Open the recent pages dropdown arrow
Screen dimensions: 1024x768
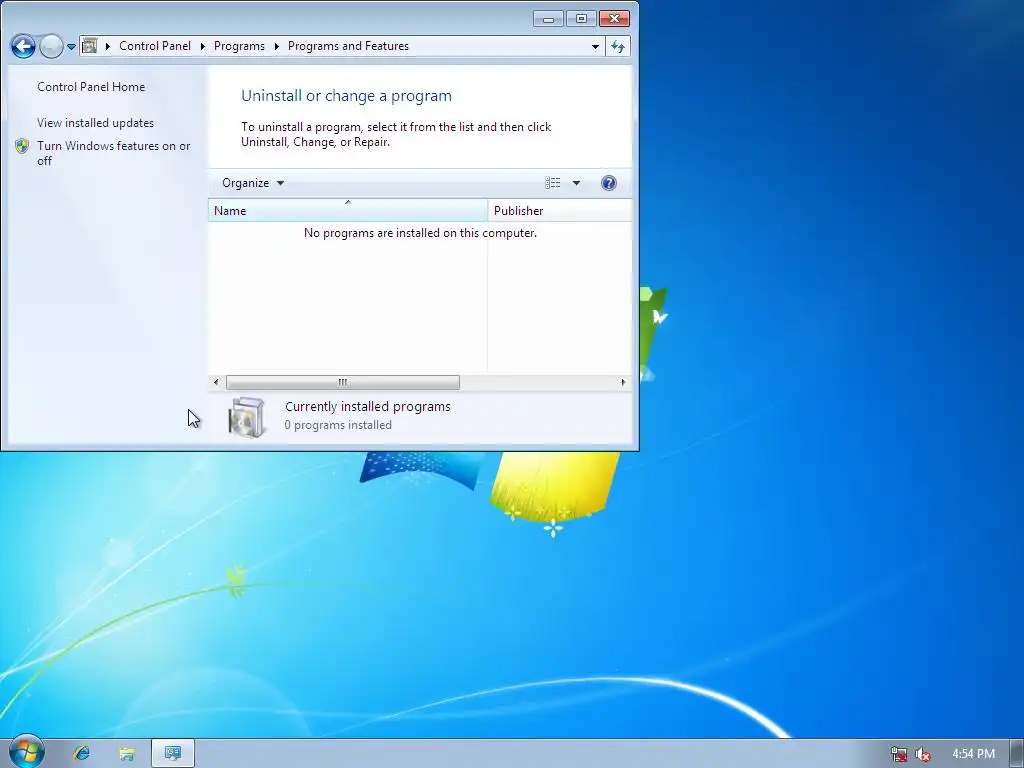click(x=71, y=47)
